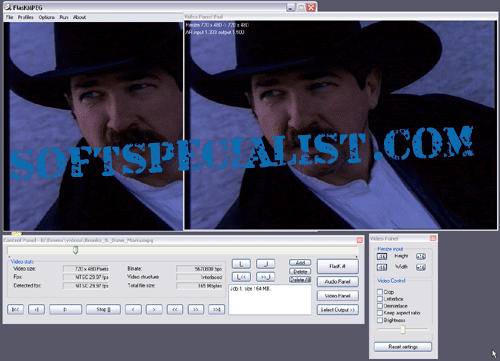500x361 pixels.
Task: Click the Video Panel button in Control Panel
Action: [338, 296]
